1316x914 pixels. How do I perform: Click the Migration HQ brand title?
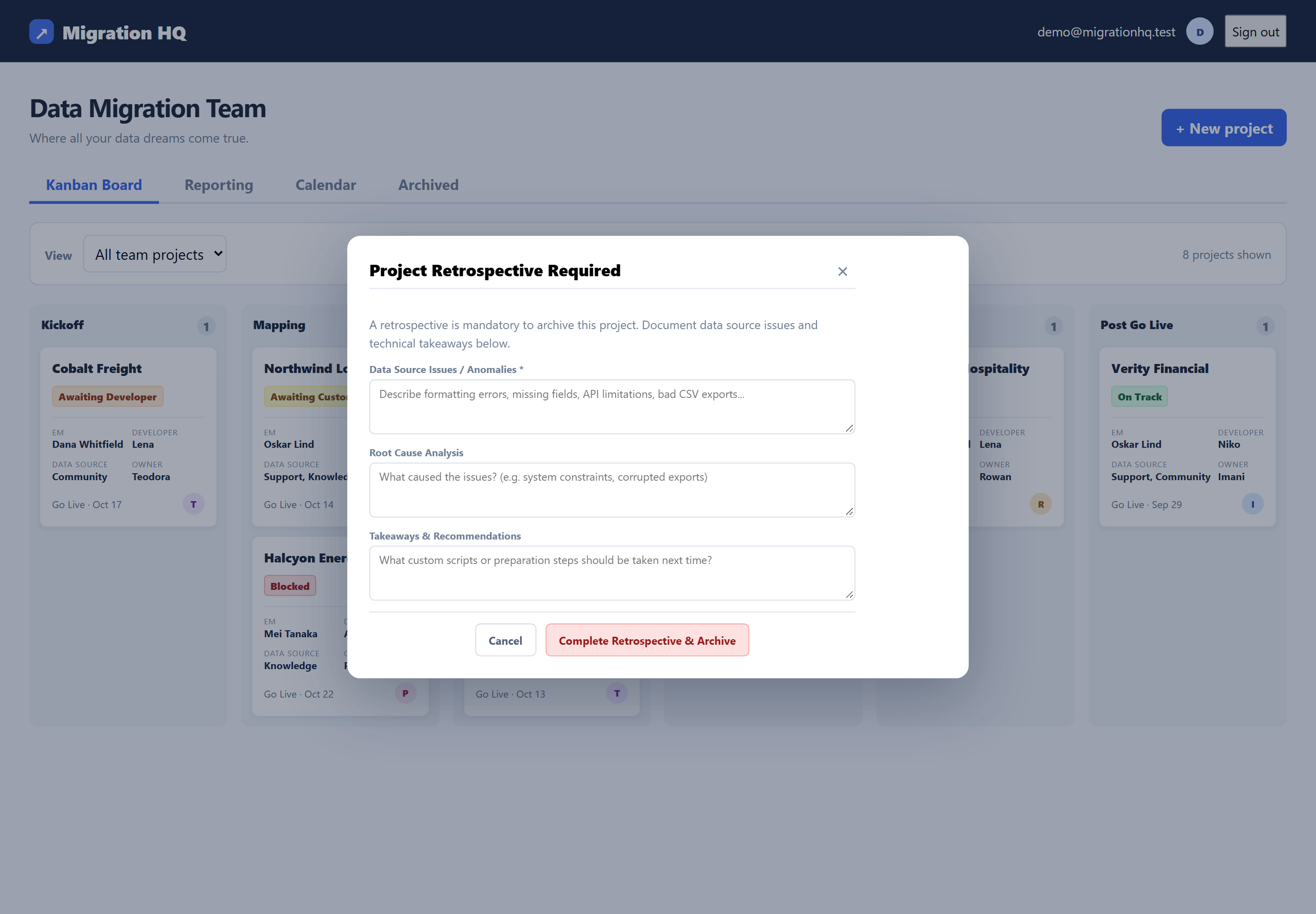click(124, 32)
